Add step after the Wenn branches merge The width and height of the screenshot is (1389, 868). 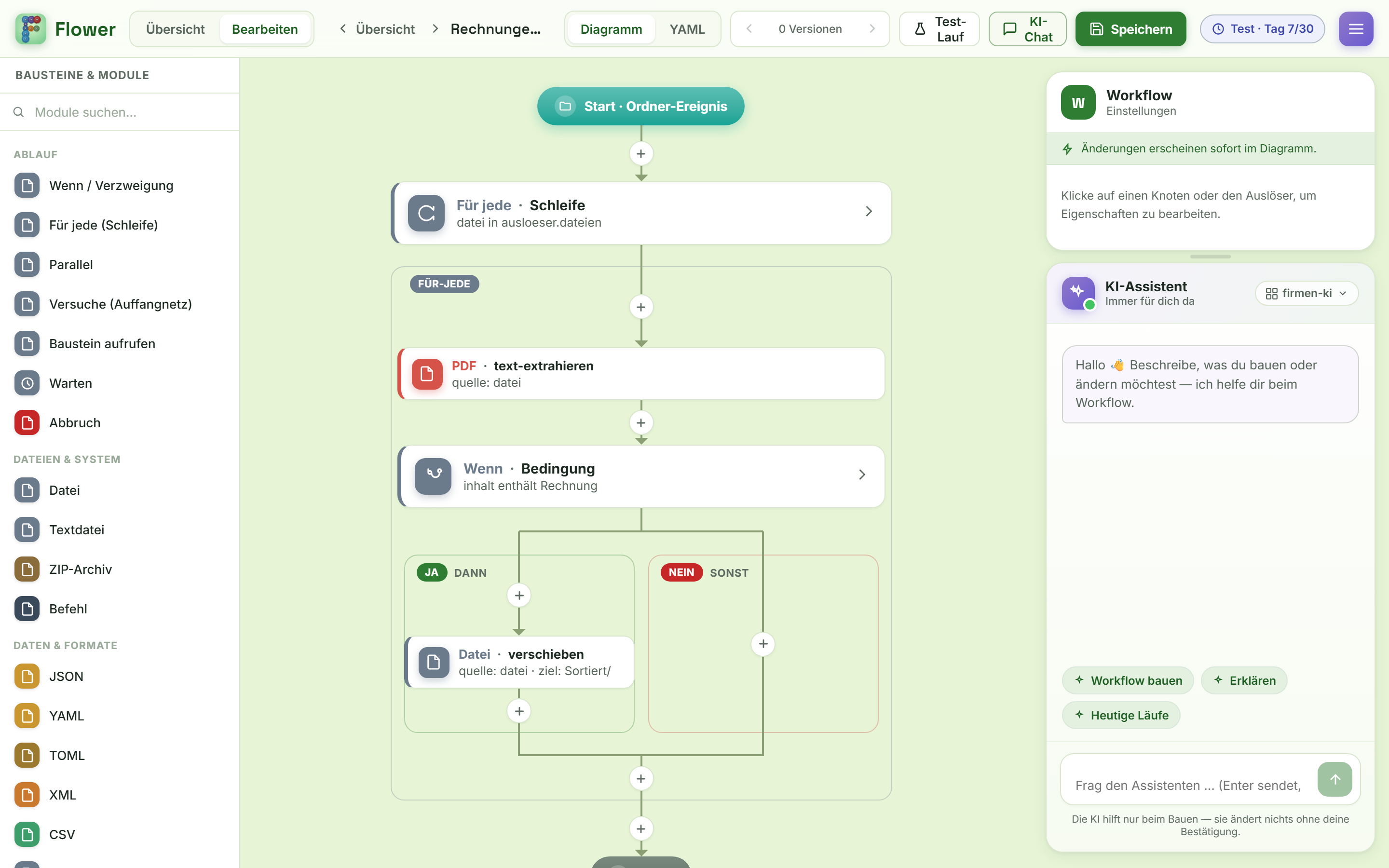[641, 779]
